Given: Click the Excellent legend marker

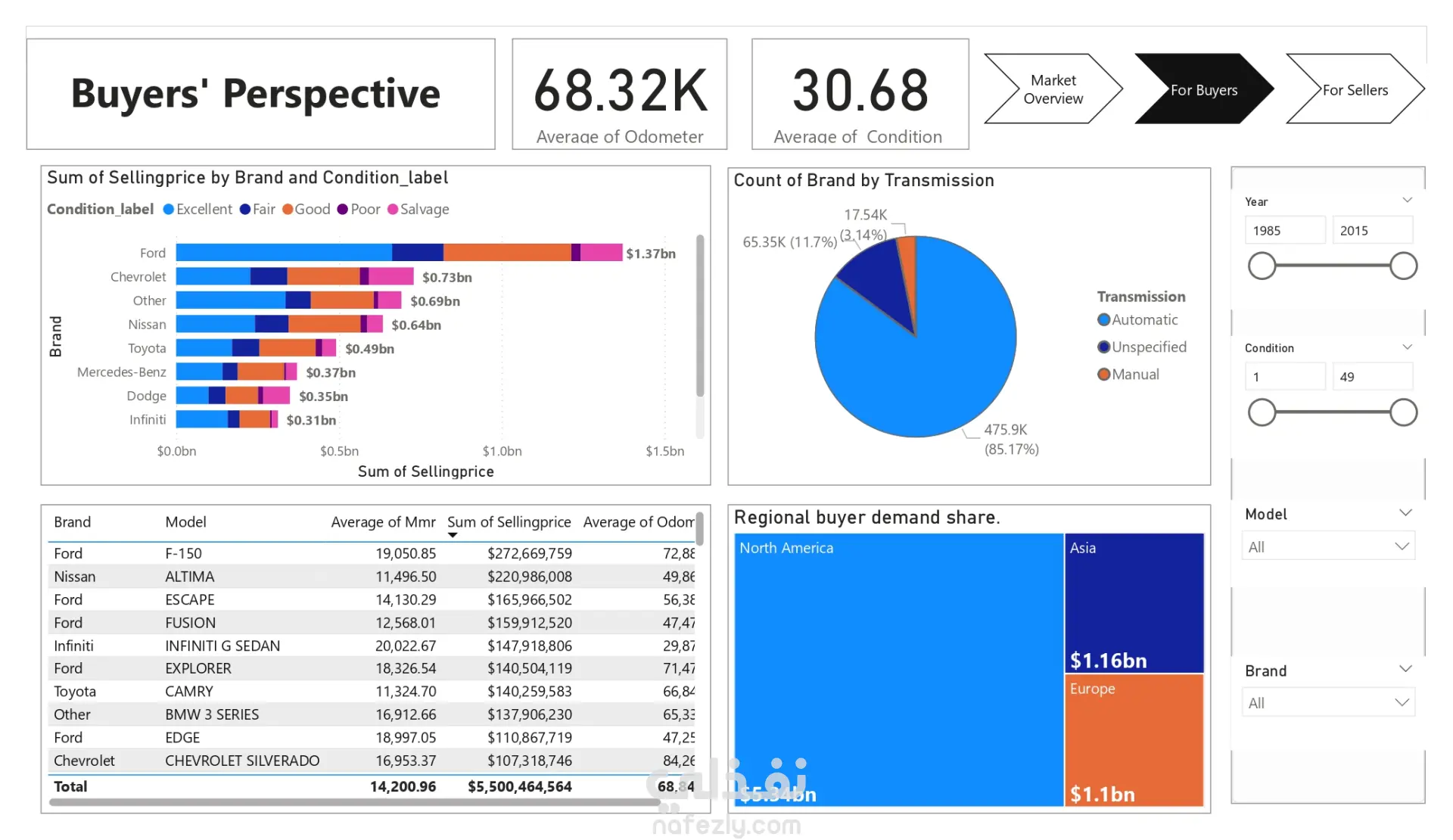Looking at the screenshot, I should (x=169, y=210).
